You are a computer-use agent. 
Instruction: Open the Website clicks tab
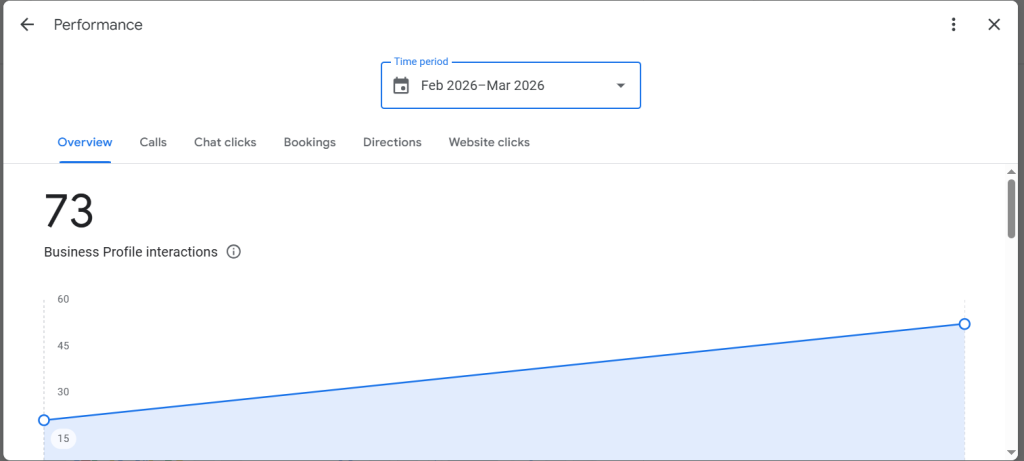tap(489, 142)
